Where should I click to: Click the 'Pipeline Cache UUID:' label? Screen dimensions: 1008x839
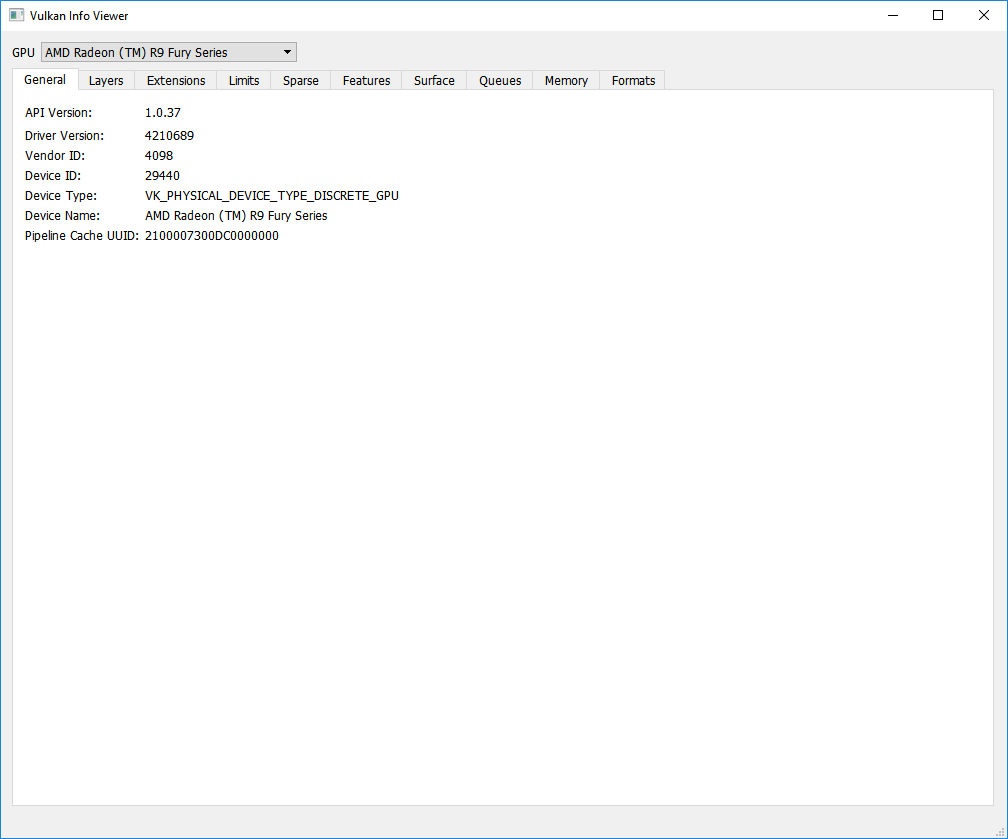coord(82,235)
